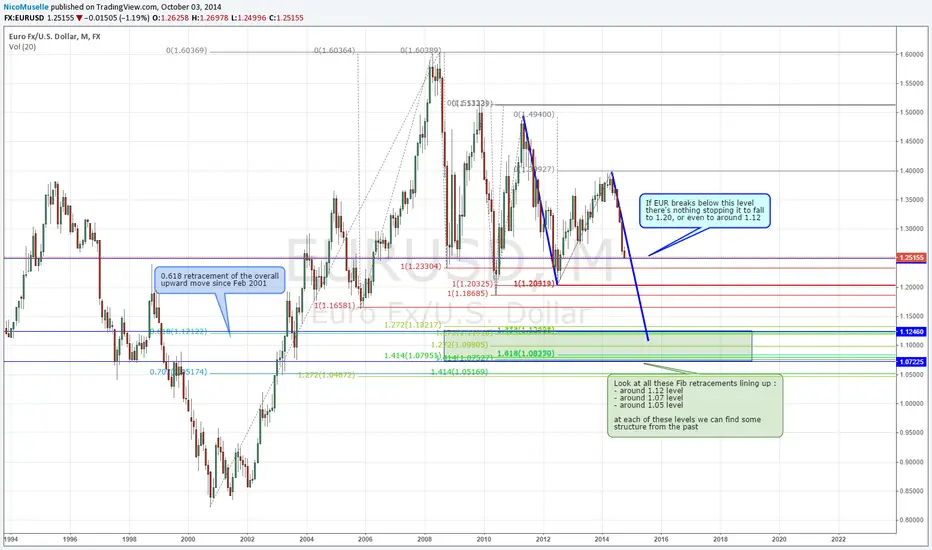The image size is (932, 550).
Task: Click the Fib label 1.414(1.07951)
Action: click(x=413, y=356)
